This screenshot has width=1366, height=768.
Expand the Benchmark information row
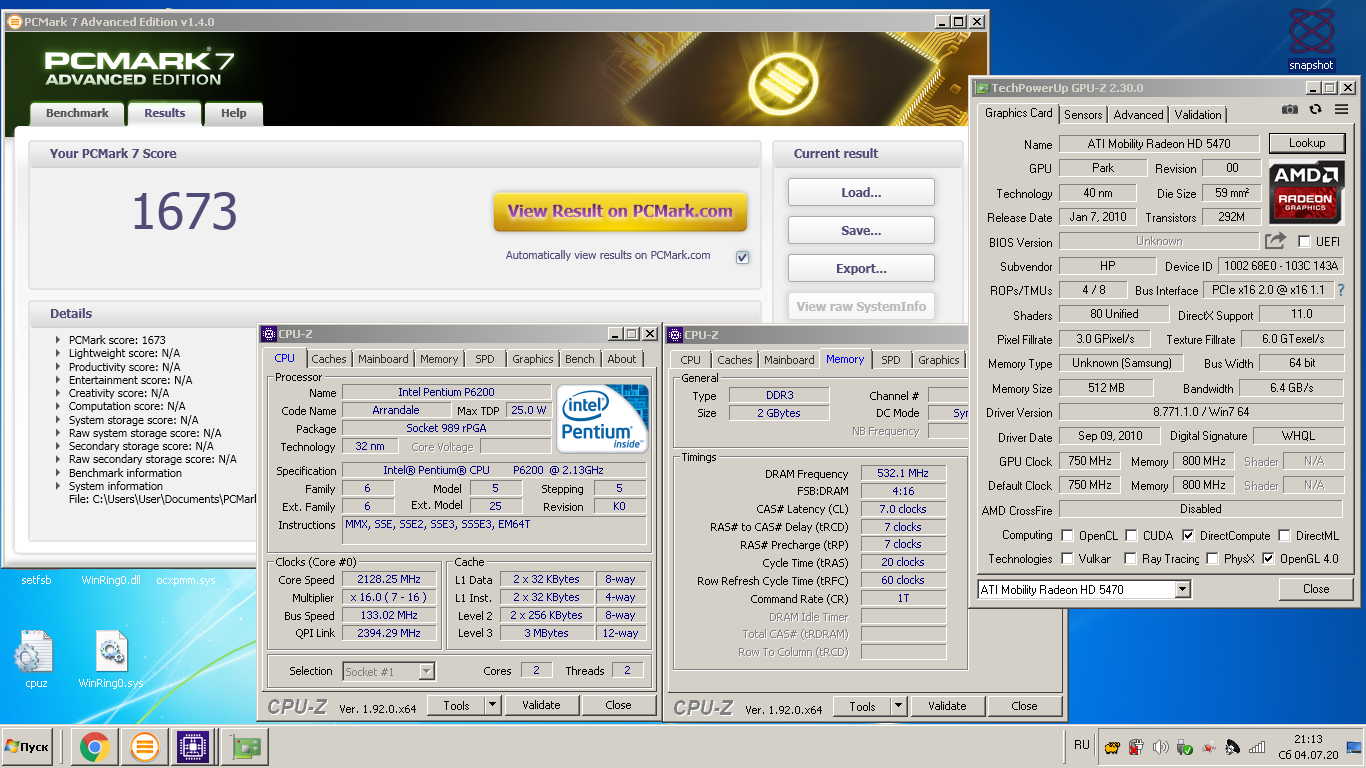(58, 473)
